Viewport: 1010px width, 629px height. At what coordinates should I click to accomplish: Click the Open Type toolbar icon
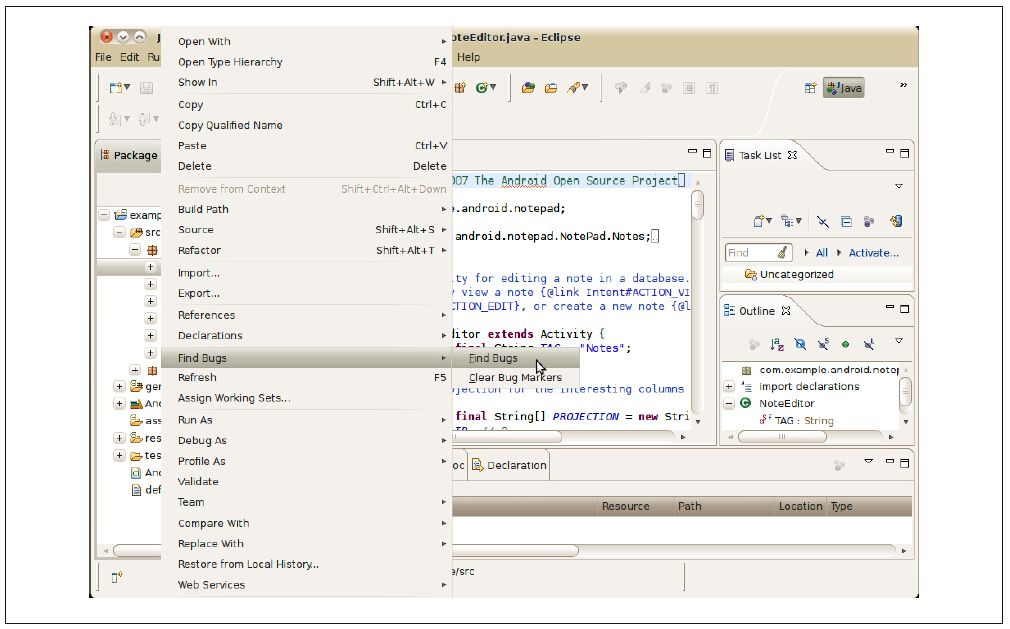[x=528, y=88]
